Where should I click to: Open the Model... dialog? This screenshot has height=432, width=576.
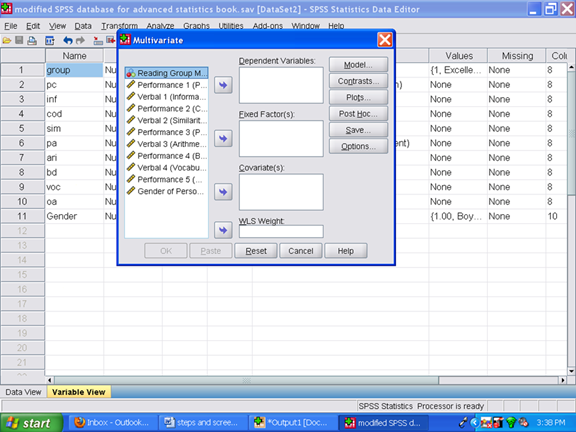(x=358, y=65)
